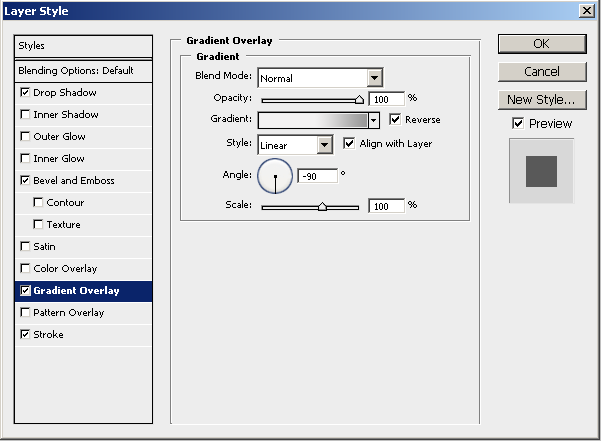Toggle Align with Layer checkbox

(349, 144)
